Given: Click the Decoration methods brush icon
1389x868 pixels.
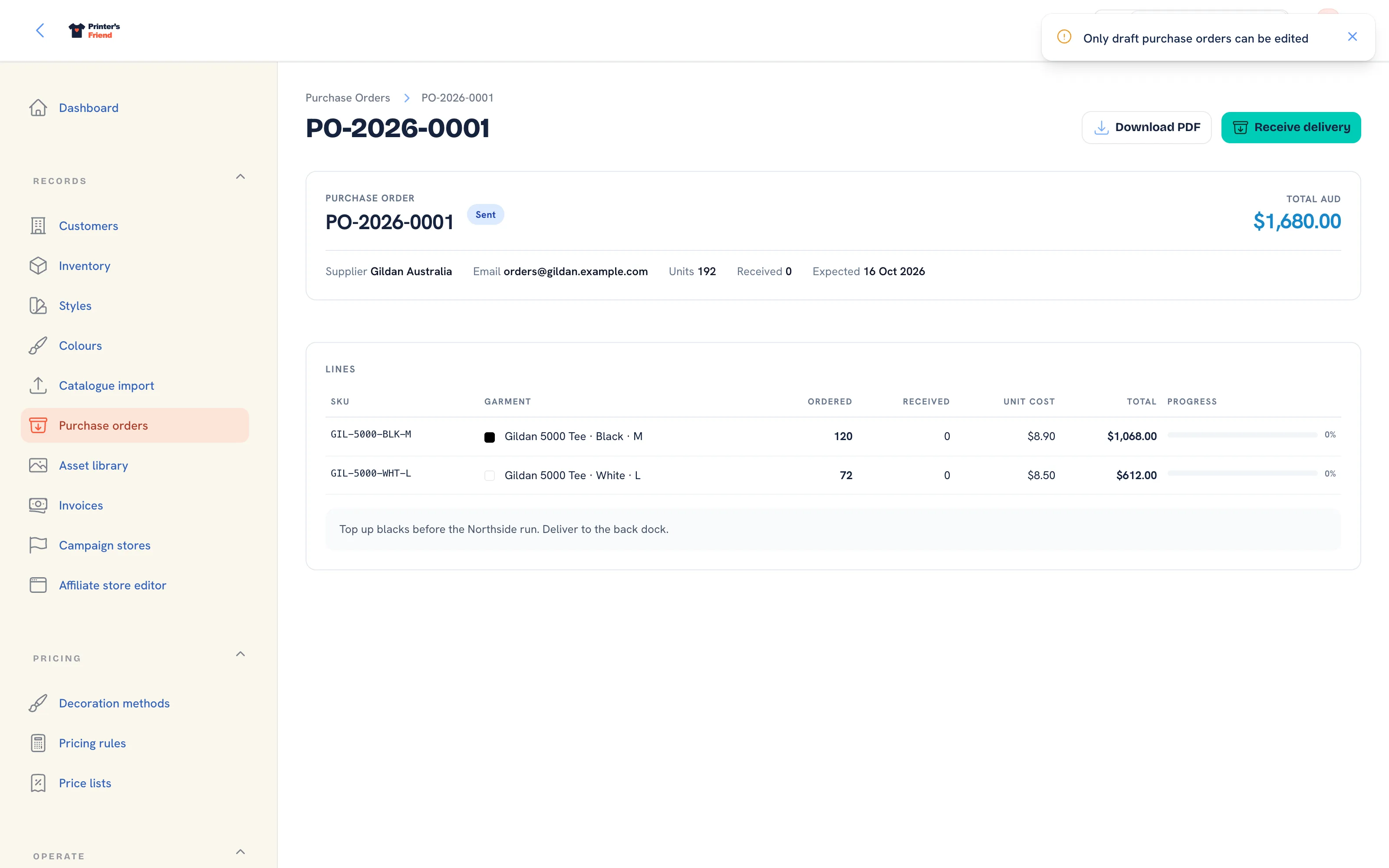Looking at the screenshot, I should tap(38, 703).
